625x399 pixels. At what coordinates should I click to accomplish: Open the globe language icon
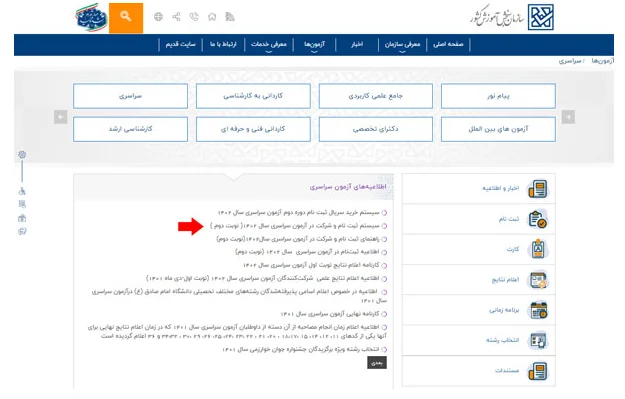(158, 17)
